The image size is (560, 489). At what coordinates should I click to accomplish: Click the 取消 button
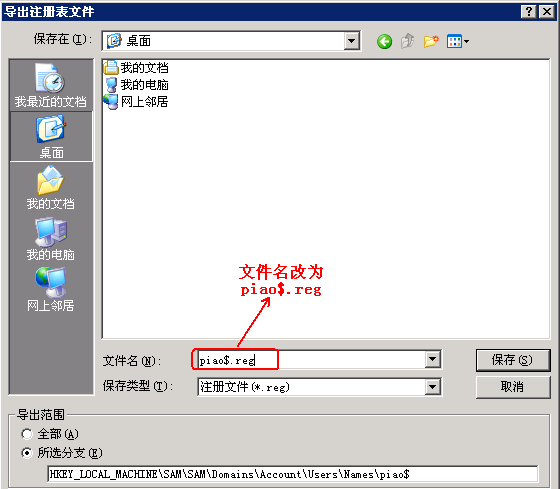click(x=513, y=387)
